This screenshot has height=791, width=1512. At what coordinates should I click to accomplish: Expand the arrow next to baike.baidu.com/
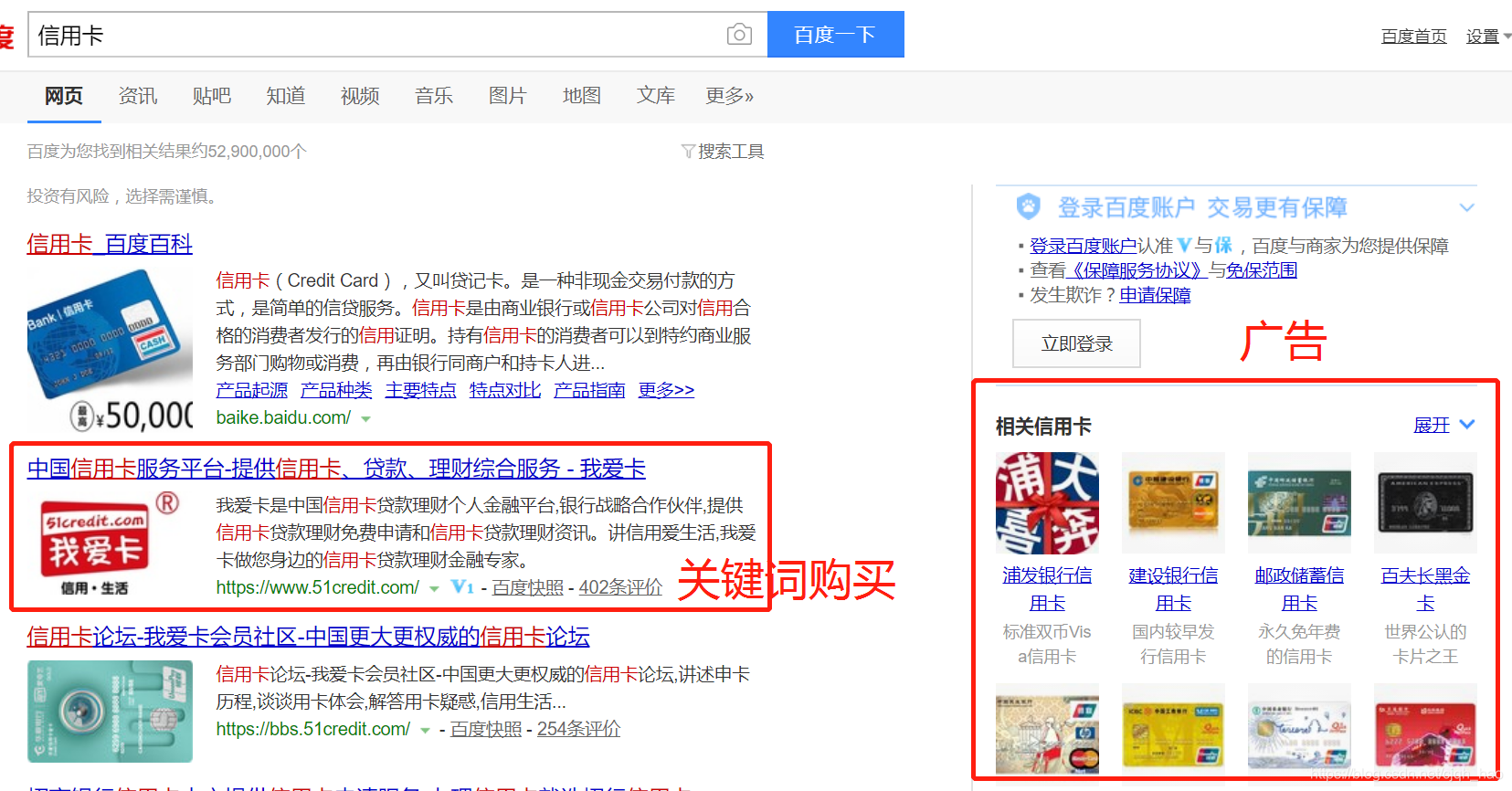[x=366, y=419]
